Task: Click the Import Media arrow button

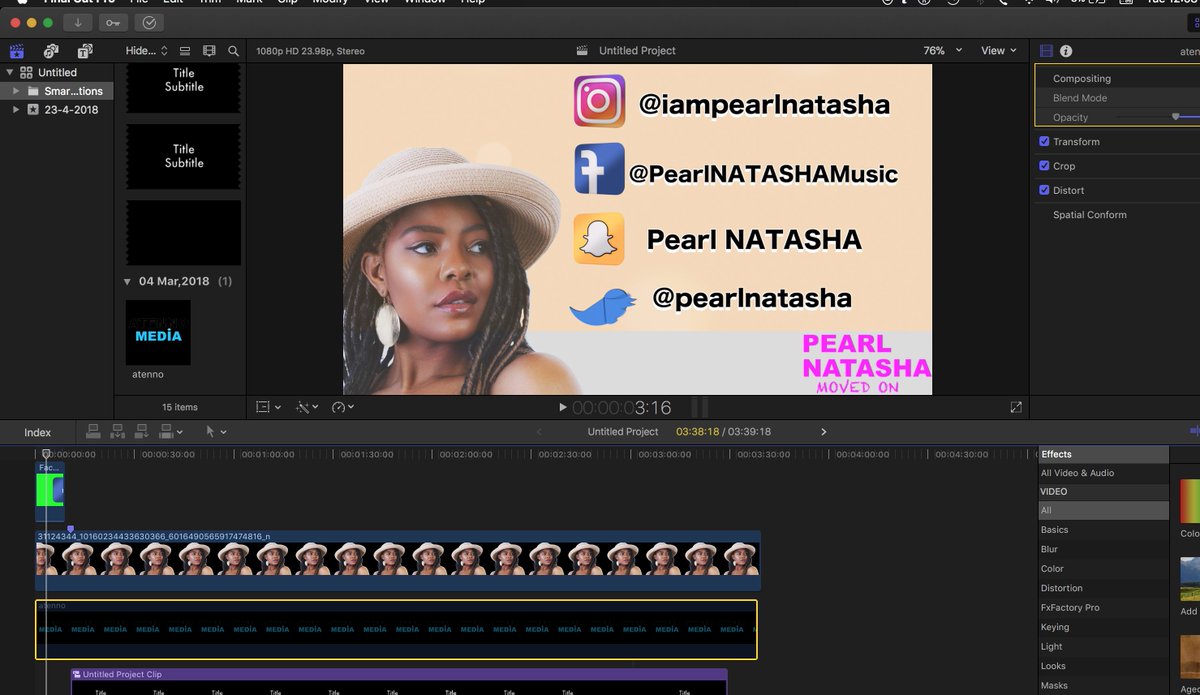Action: point(77,22)
